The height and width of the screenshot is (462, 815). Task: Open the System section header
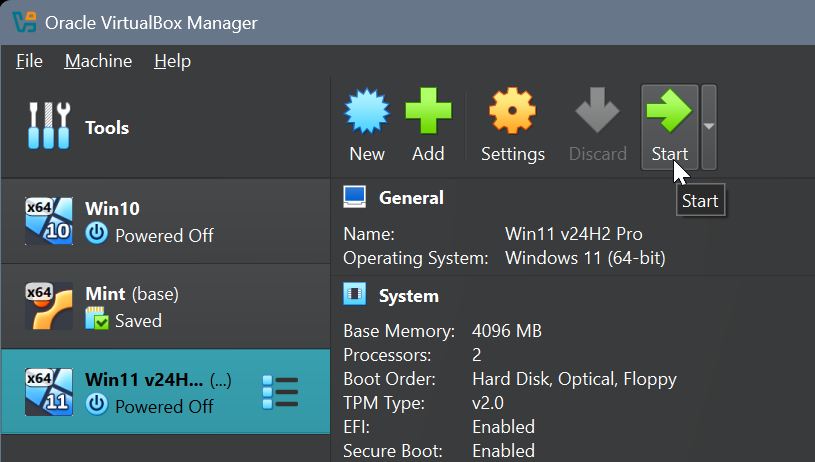pyautogui.click(x=409, y=296)
